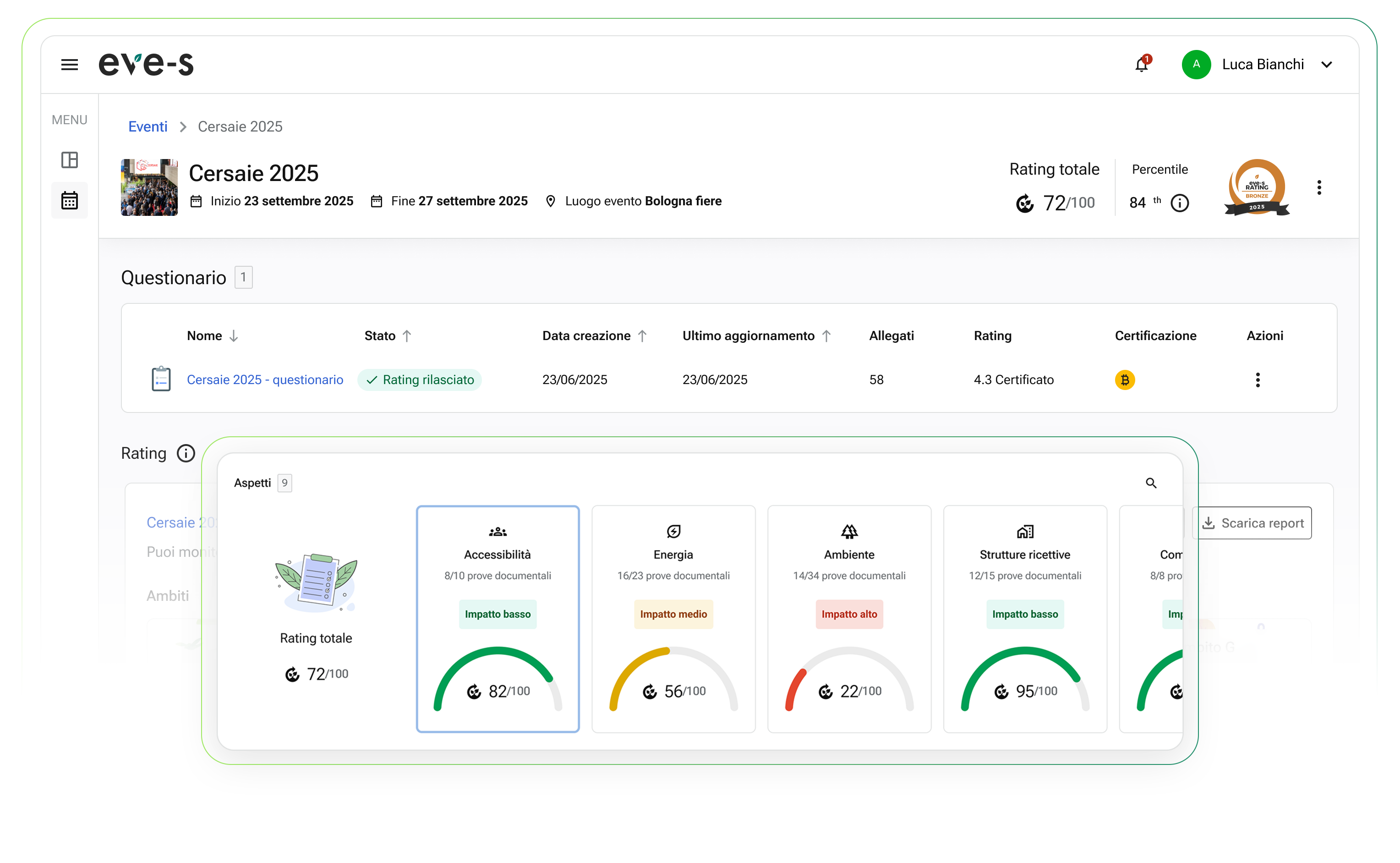Image resolution: width=1400 pixels, height=863 pixels.
Task: Click the 16/23 prove documentali text
Action: 673,575
